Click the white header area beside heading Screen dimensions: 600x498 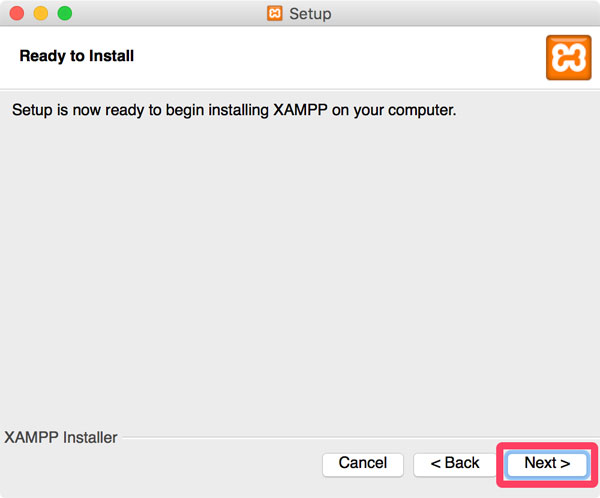337,57
